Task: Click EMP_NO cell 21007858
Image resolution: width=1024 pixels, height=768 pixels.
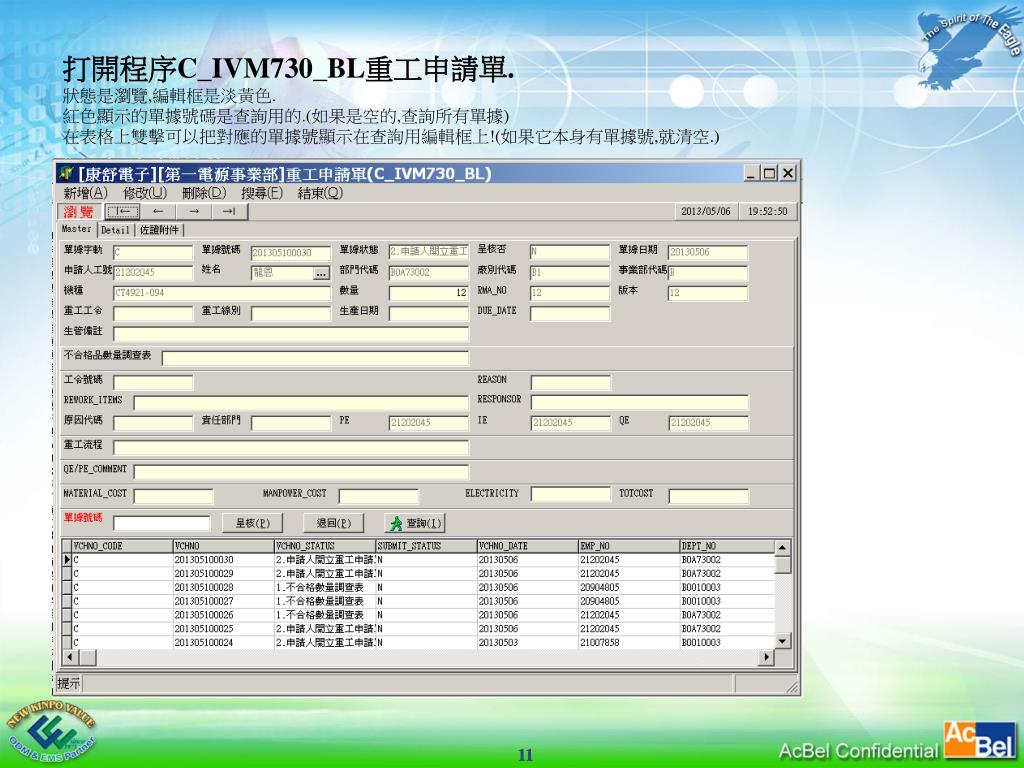Action: (628, 643)
